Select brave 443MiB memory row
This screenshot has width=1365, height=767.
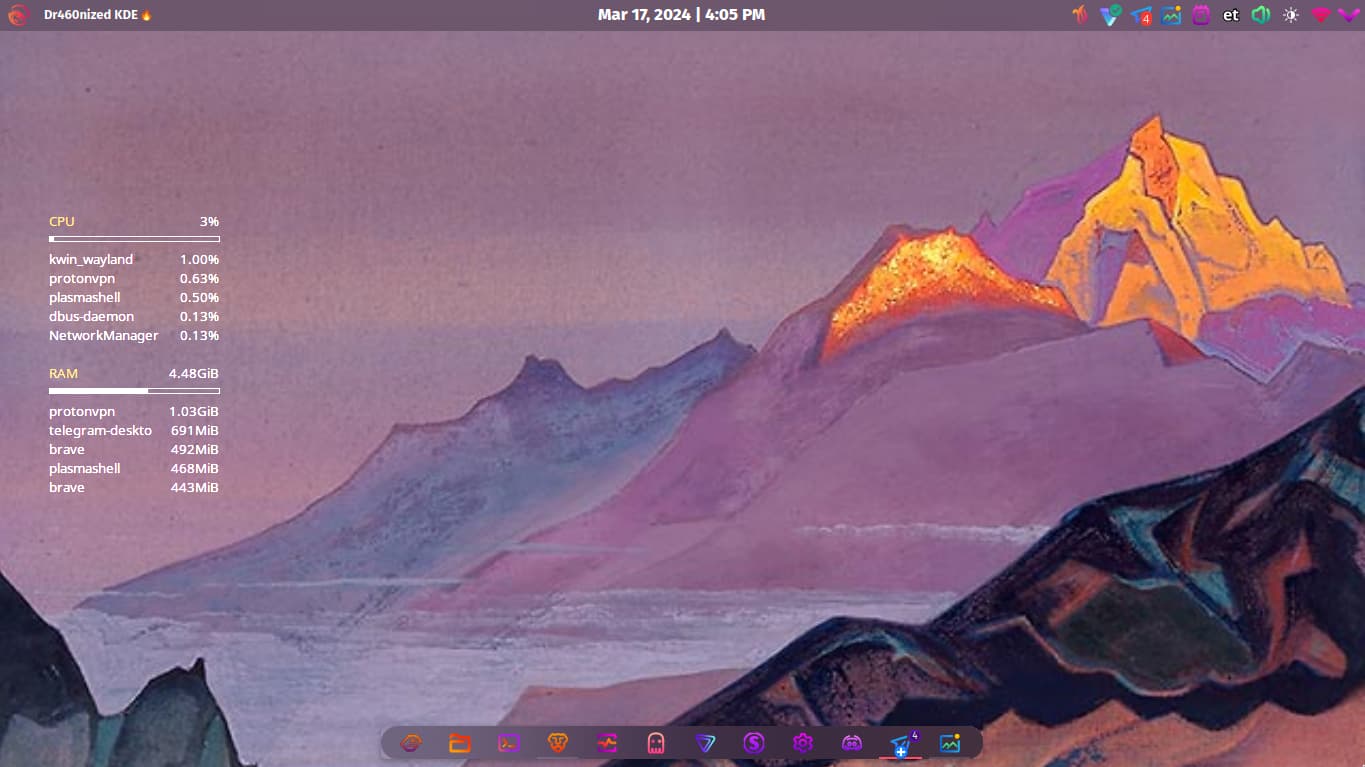(134, 487)
